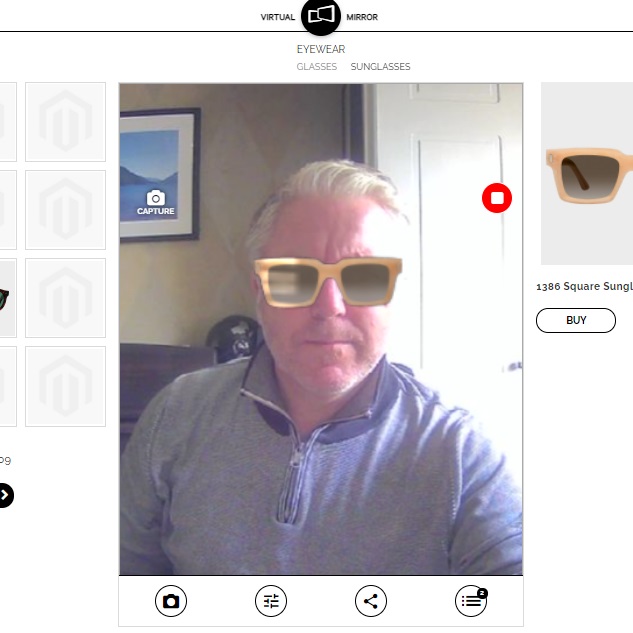Go to next page with the arrow button
Viewport: 633px width, 633px height.
point(4,495)
